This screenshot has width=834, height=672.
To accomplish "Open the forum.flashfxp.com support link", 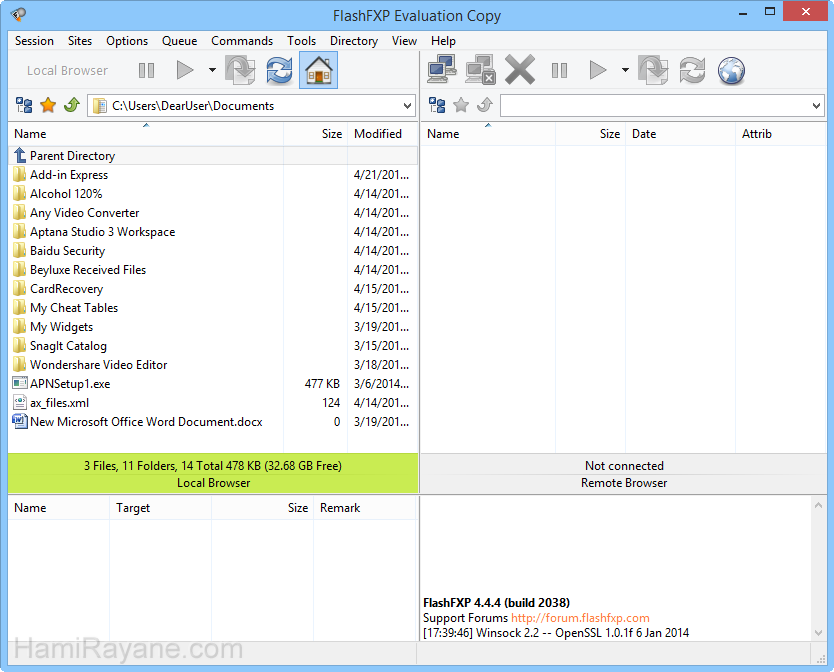I will (x=580, y=618).
